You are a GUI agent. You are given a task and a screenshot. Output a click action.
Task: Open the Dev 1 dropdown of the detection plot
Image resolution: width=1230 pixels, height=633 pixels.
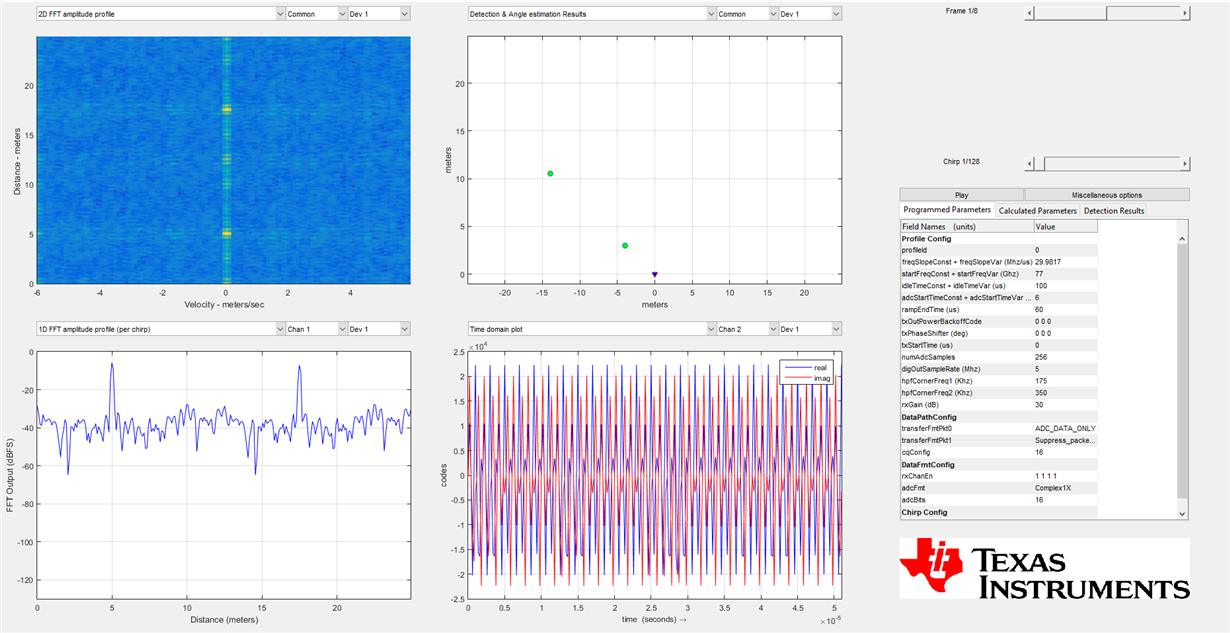(x=810, y=14)
